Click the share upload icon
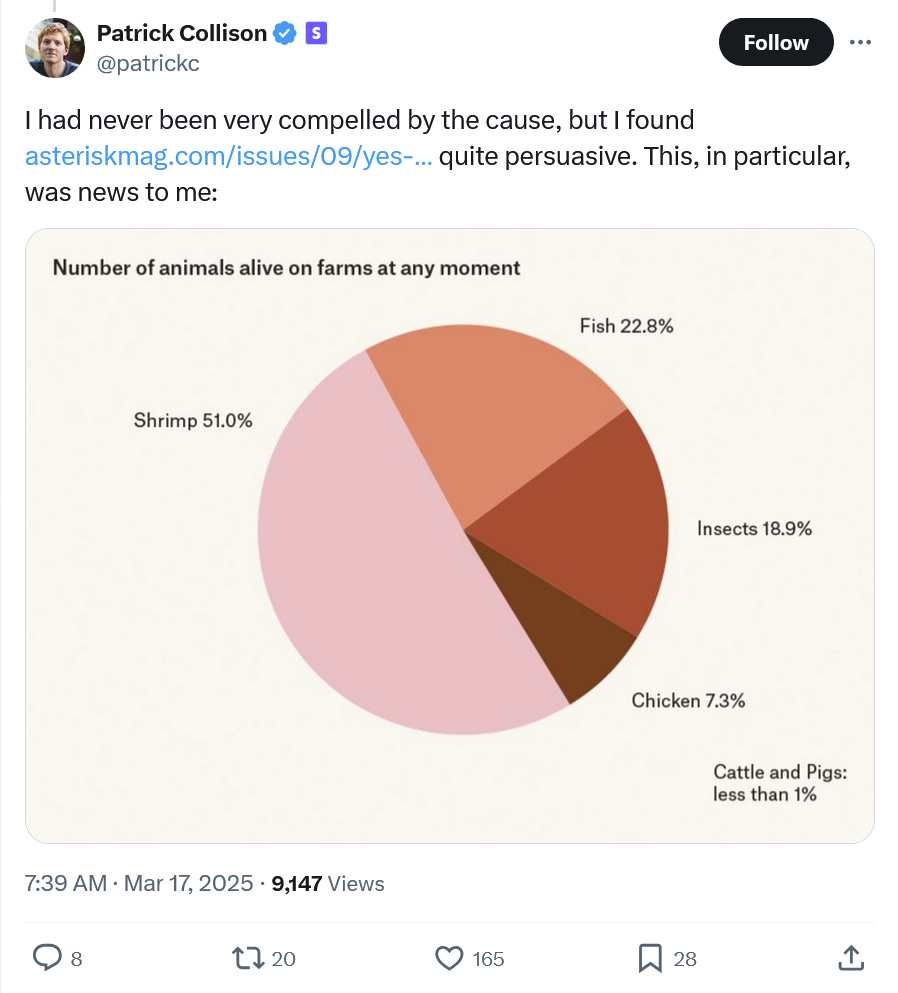The height and width of the screenshot is (993, 898). pos(851,958)
